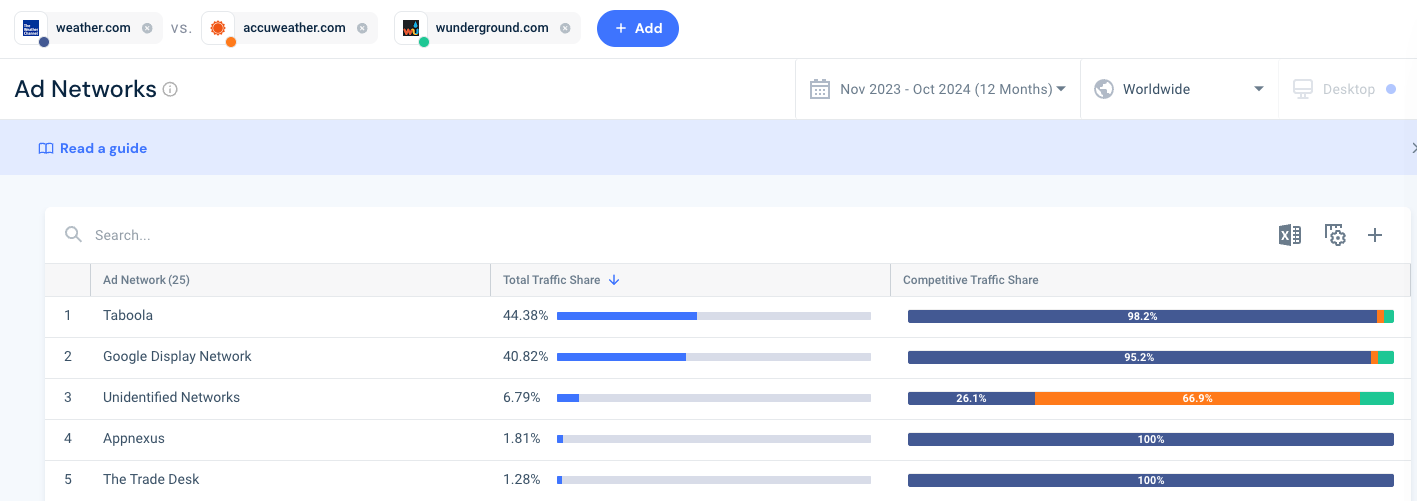Viewport: 1417px width, 501px height.
Task: Click the Add website button
Action: point(638,28)
